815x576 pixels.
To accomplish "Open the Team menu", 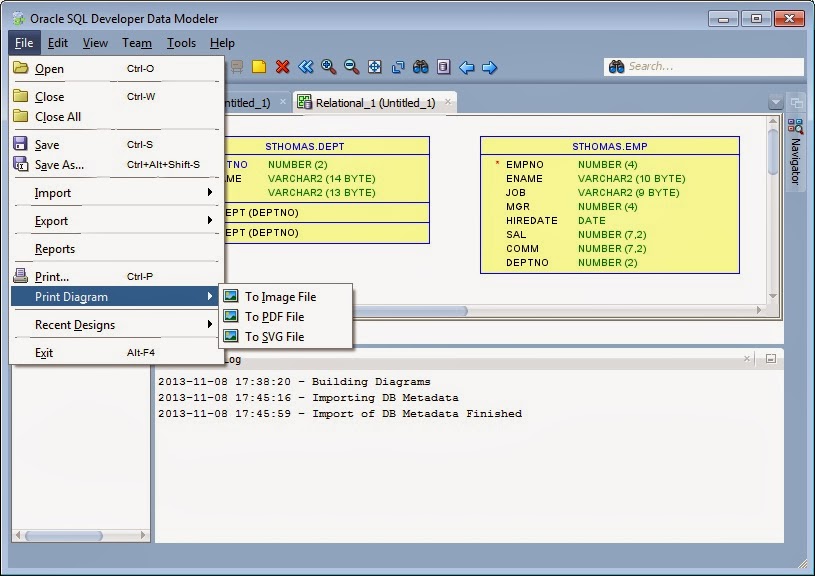I will [137, 43].
